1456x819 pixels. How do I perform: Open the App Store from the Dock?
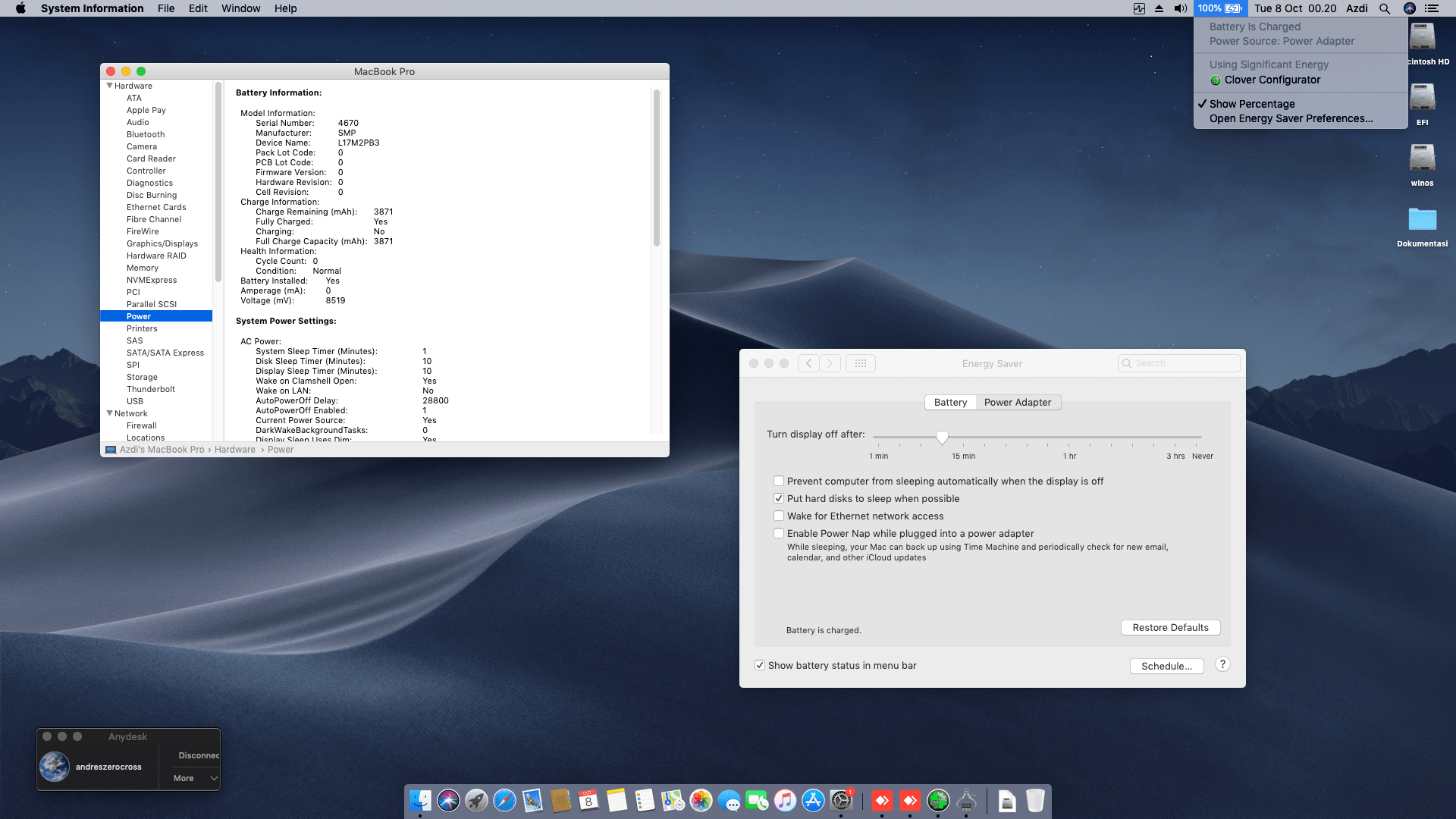(x=813, y=801)
